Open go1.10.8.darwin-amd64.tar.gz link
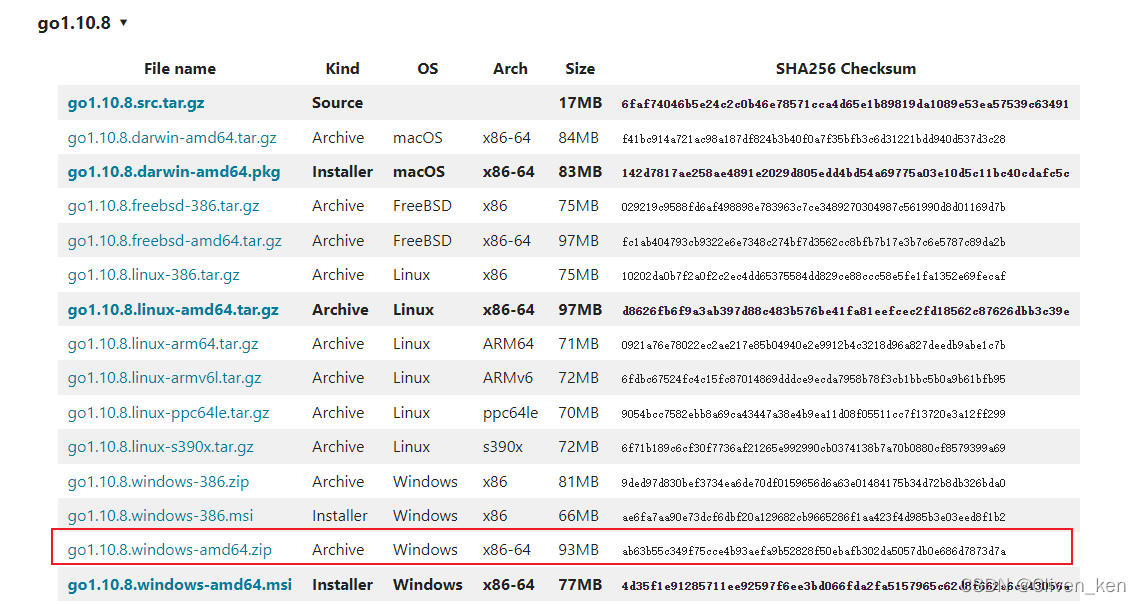Screen dimensions: 1141x604 pyautogui.click(x=172, y=138)
